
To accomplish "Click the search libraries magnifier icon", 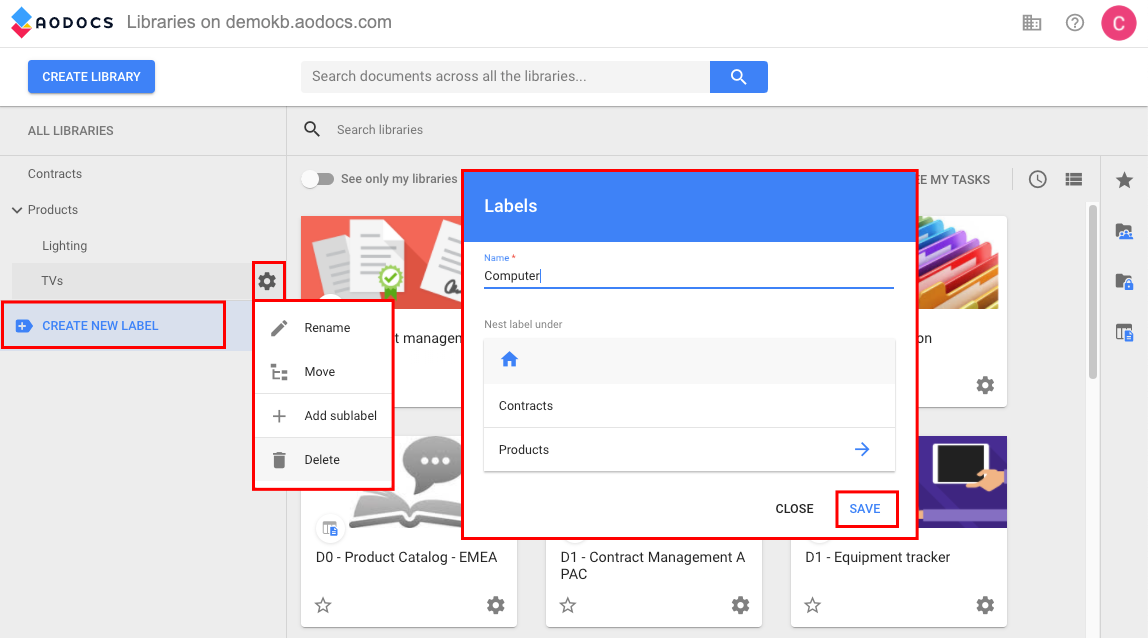I will [x=312, y=130].
